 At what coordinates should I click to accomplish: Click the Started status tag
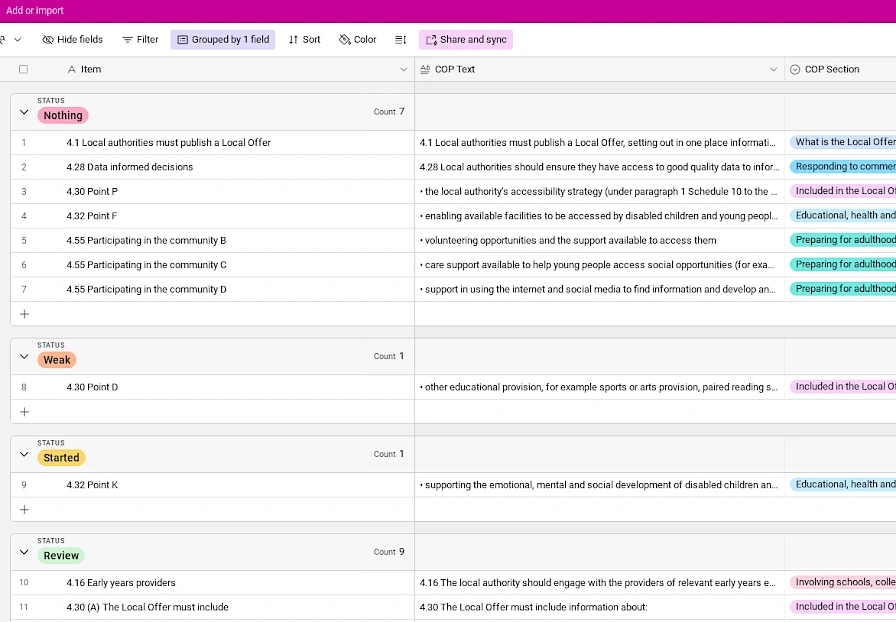[x=61, y=458]
